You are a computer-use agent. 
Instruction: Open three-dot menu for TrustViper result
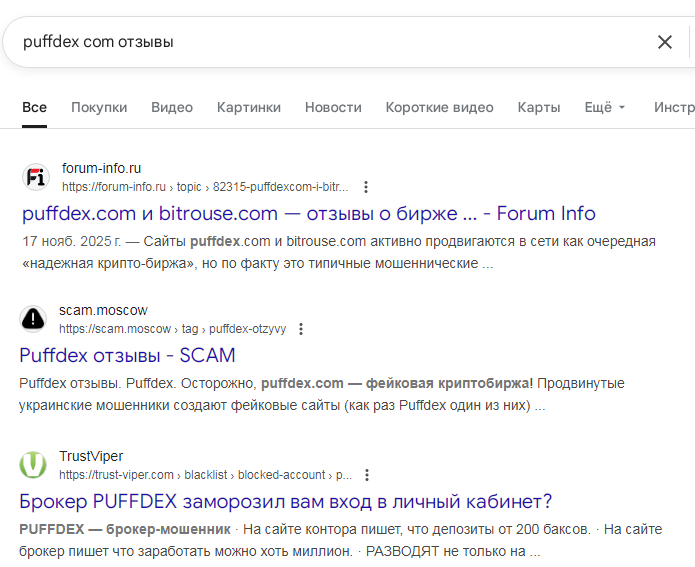[369, 475]
